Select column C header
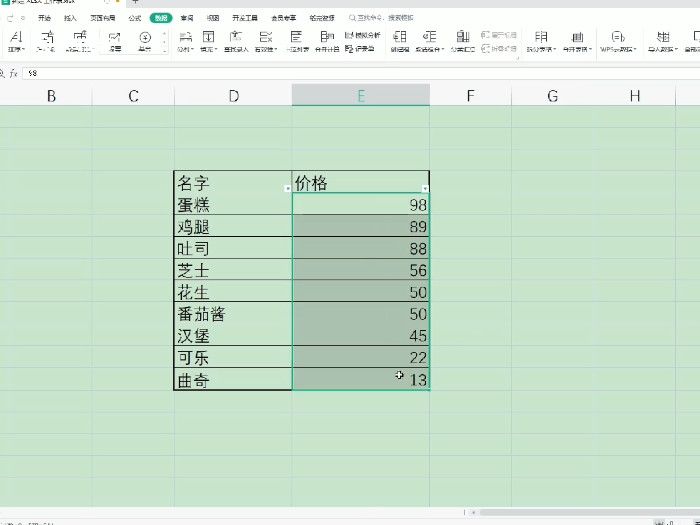Viewport: 700px width, 525px height. tap(133, 96)
